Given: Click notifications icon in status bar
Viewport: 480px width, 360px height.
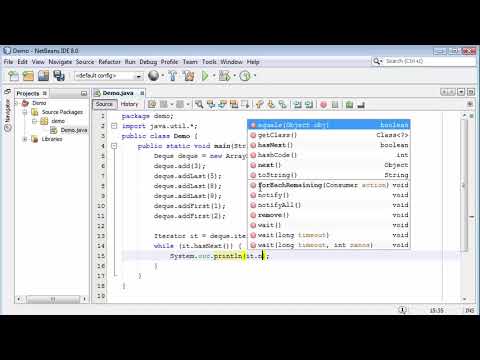Looking at the screenshot, I should pos(403,310).
